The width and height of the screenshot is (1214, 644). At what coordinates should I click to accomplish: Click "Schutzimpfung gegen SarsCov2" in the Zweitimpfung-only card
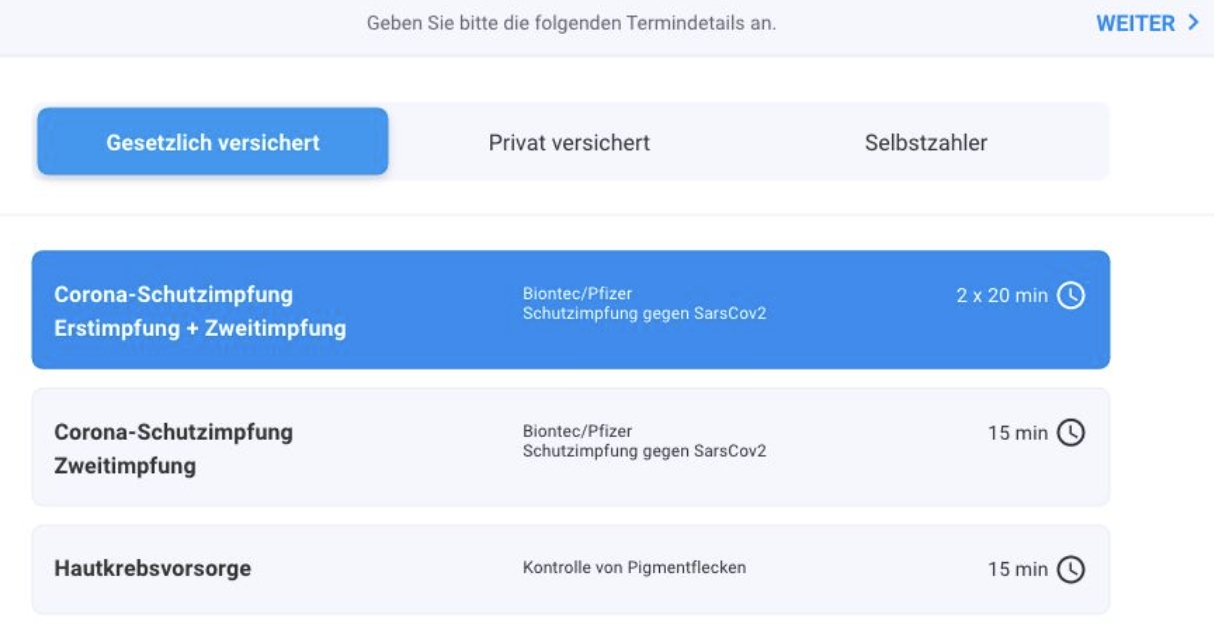coord(644,451)
